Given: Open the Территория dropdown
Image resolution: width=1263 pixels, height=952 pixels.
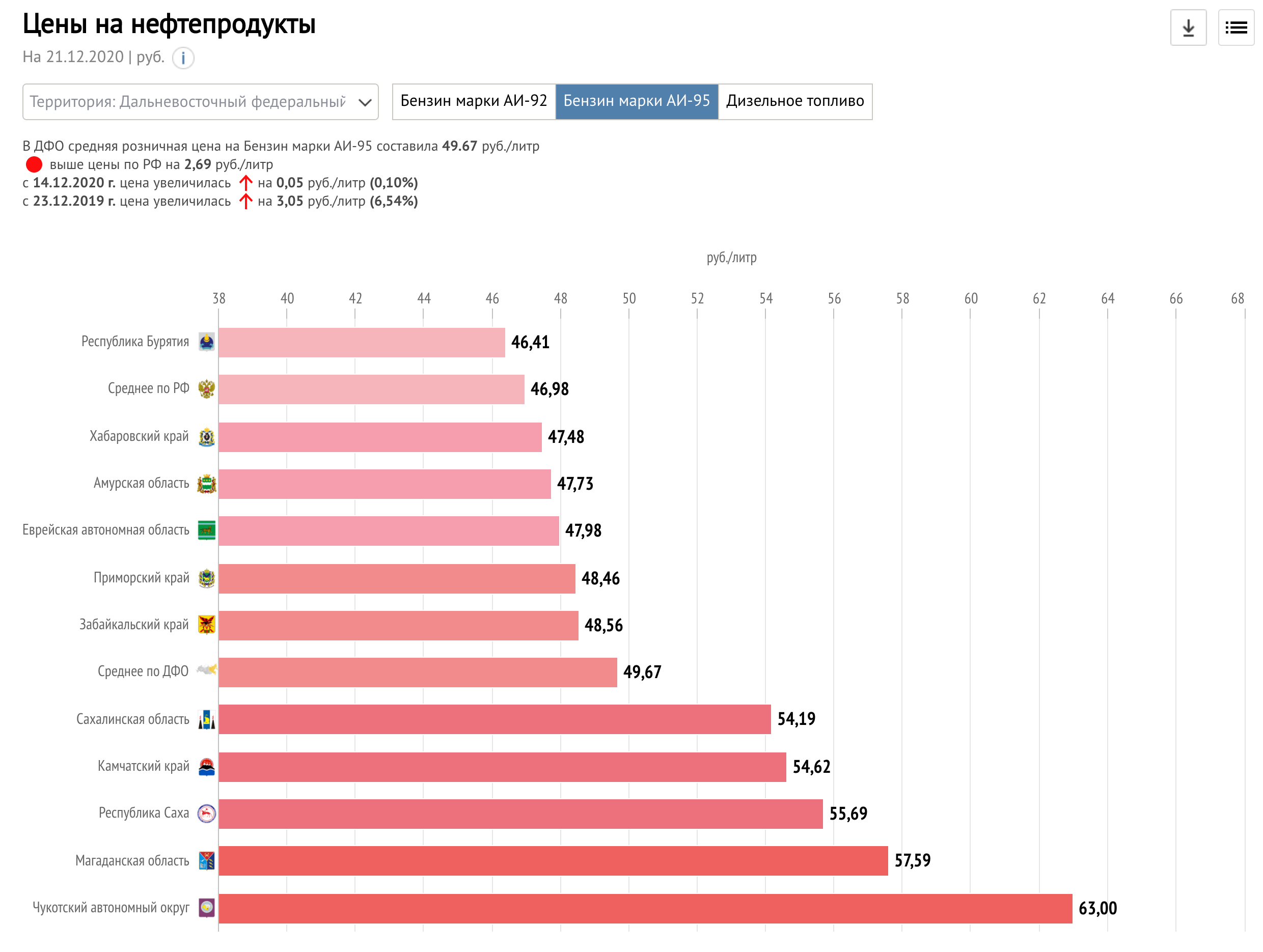Looking at the screenshot, I should tap(188, 102).
